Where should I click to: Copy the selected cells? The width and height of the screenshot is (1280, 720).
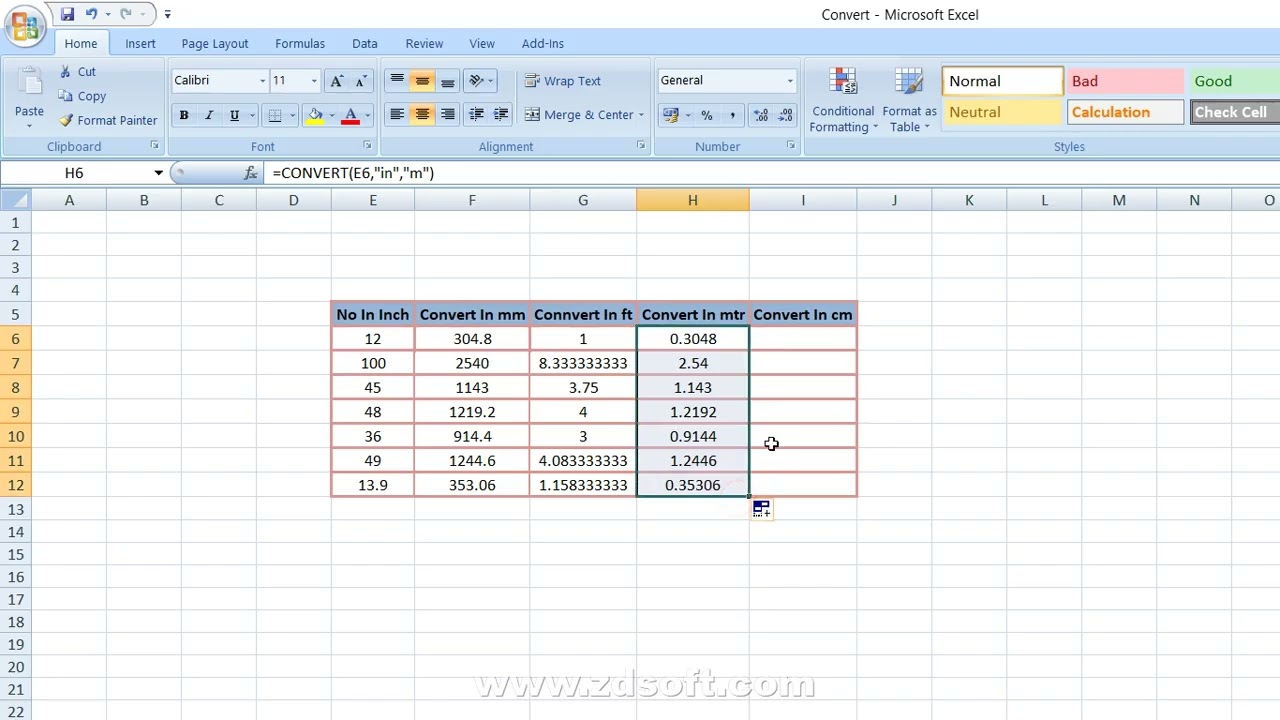(x=82, y=96)
